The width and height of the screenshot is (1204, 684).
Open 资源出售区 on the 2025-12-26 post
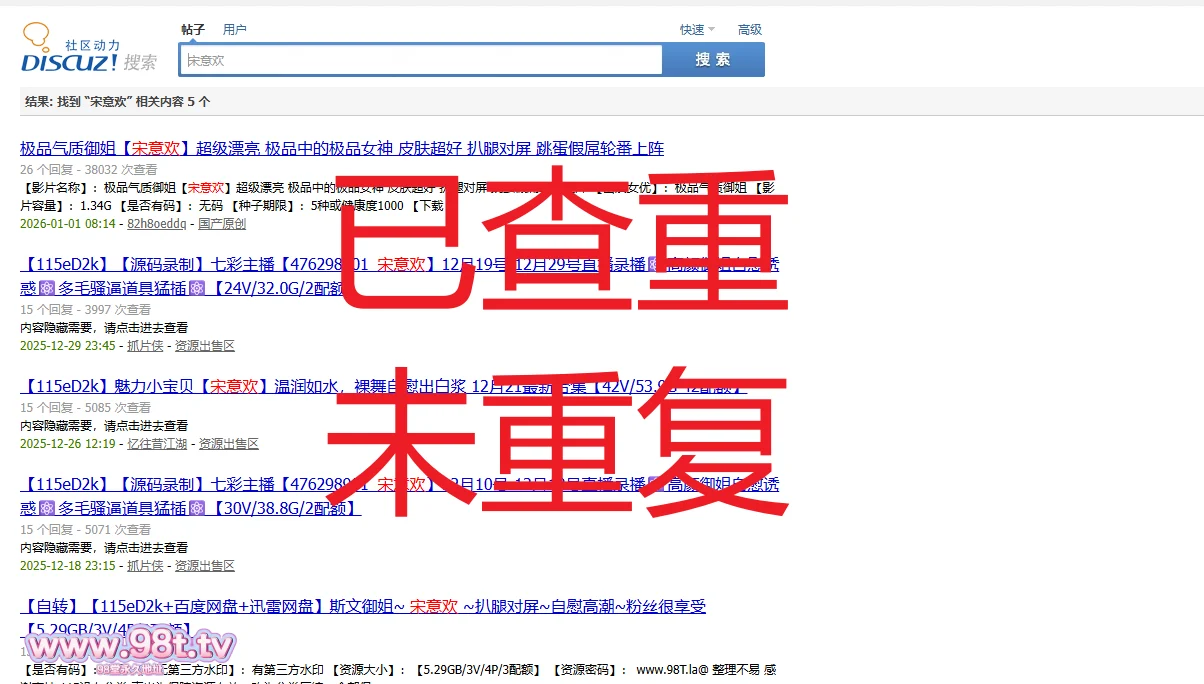coord(229,444)
